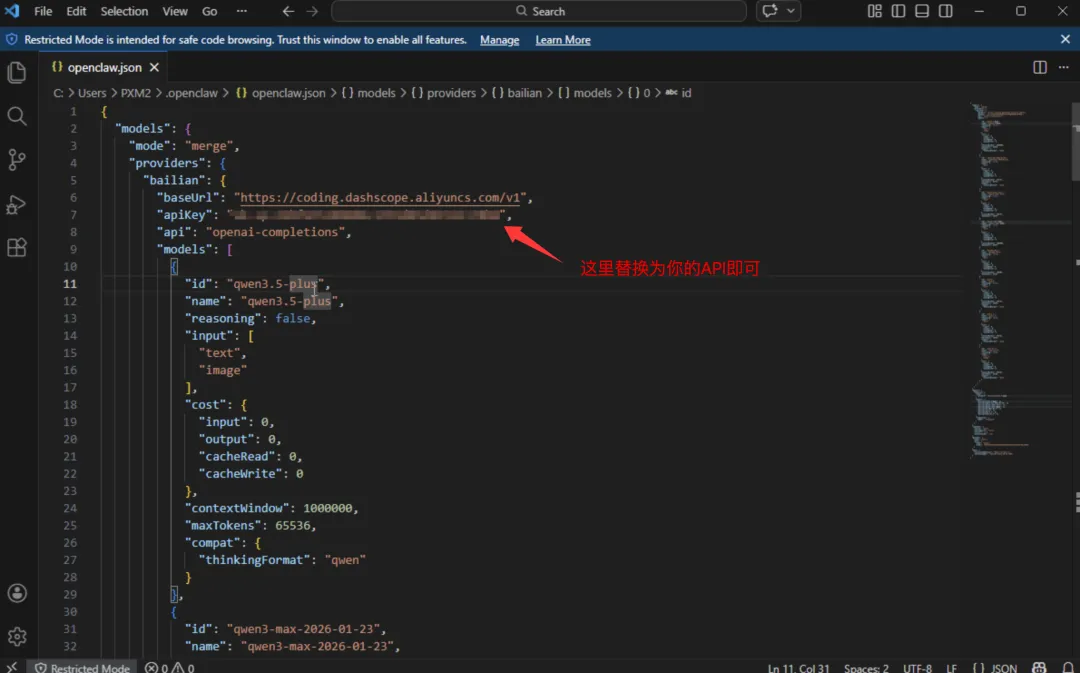Open the Source Control view
1080x673 pixels.
(17, 160)
